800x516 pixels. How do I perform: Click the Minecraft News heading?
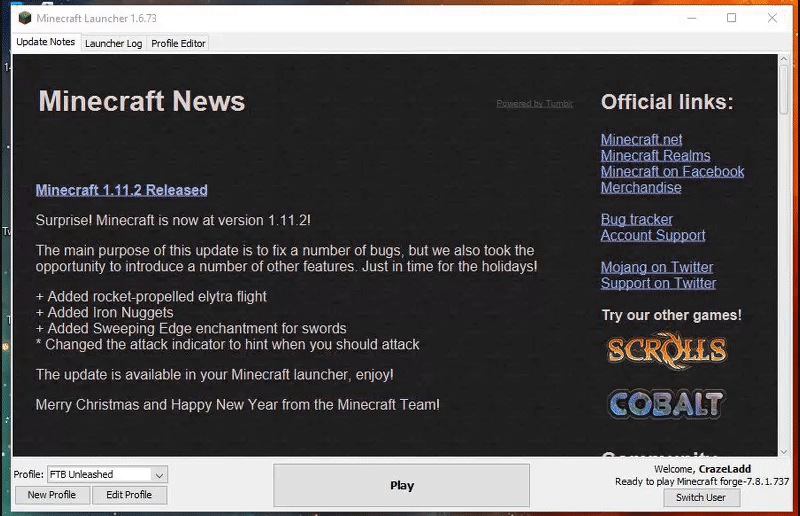click(x=142, y=101)
